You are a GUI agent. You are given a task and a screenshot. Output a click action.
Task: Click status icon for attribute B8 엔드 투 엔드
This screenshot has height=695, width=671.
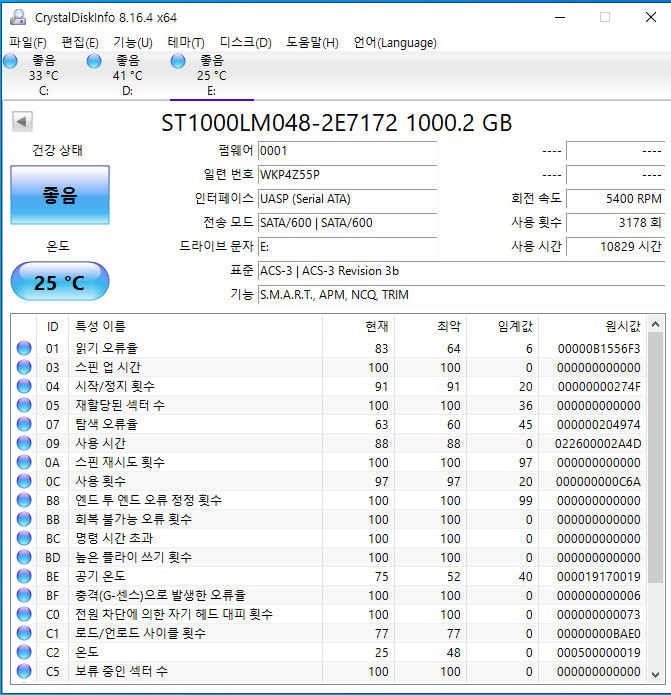[x=24, y=500]
